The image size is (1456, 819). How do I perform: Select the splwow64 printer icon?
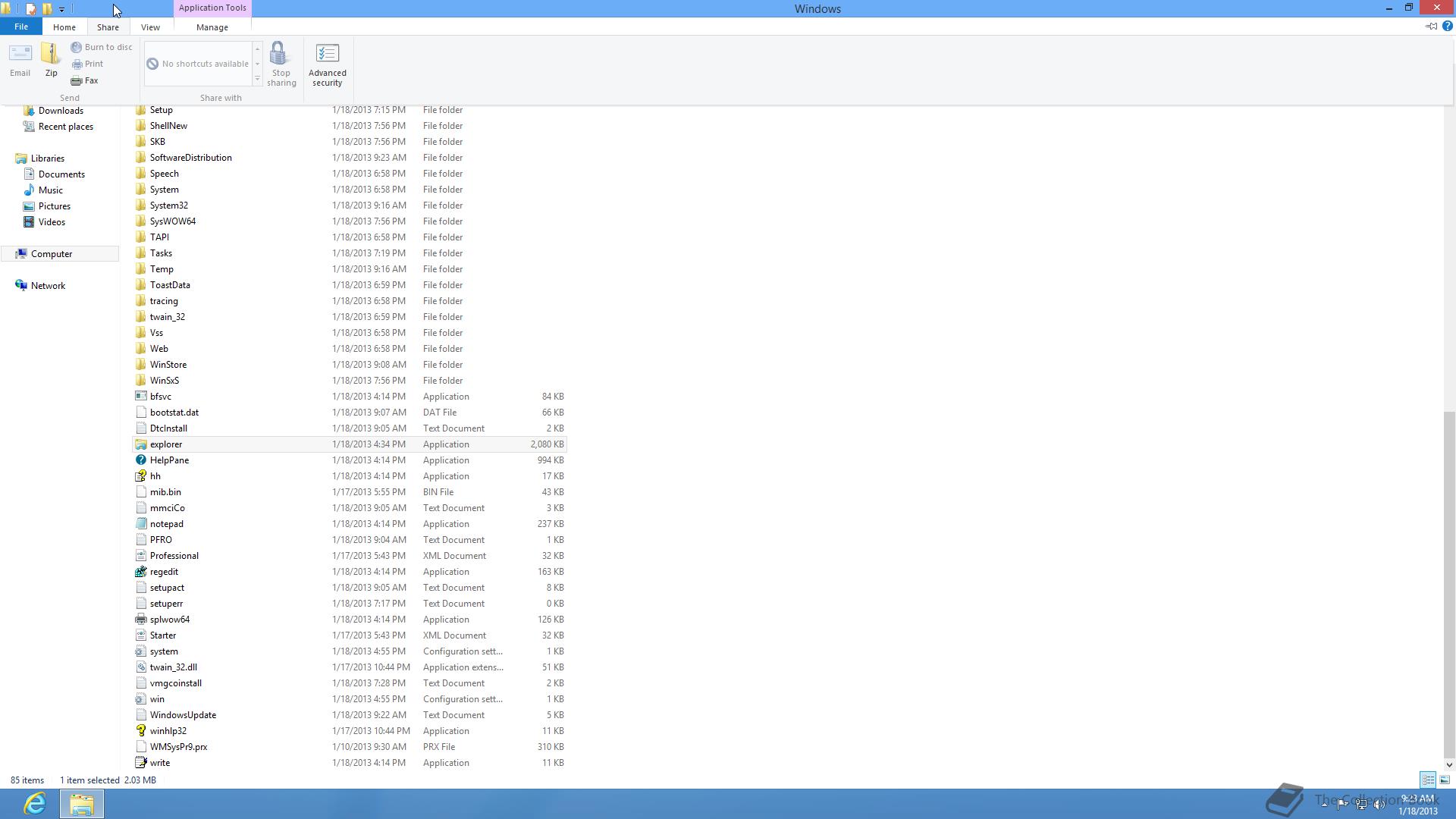[140, 620]
